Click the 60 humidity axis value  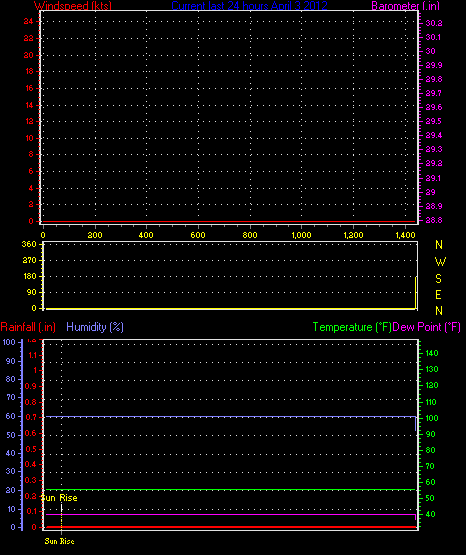pos(11,416)
